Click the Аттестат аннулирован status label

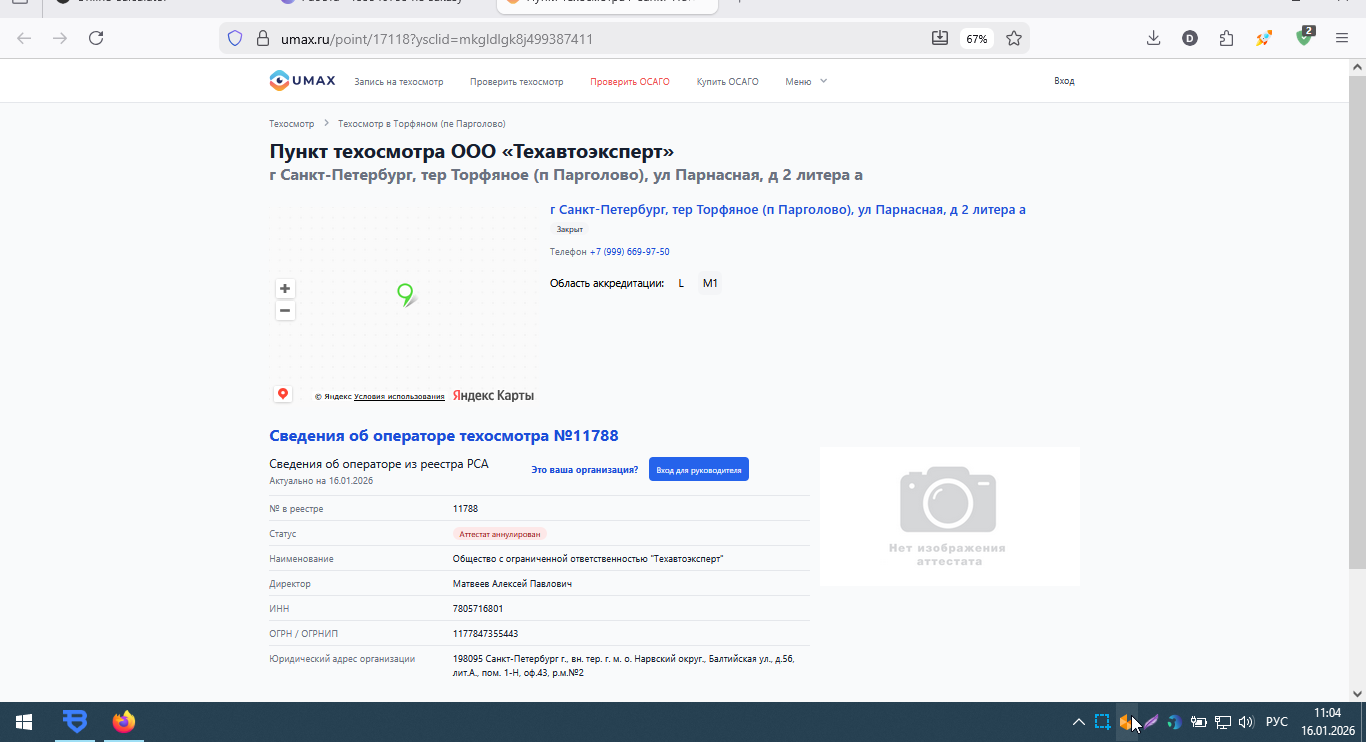(500, 534)
